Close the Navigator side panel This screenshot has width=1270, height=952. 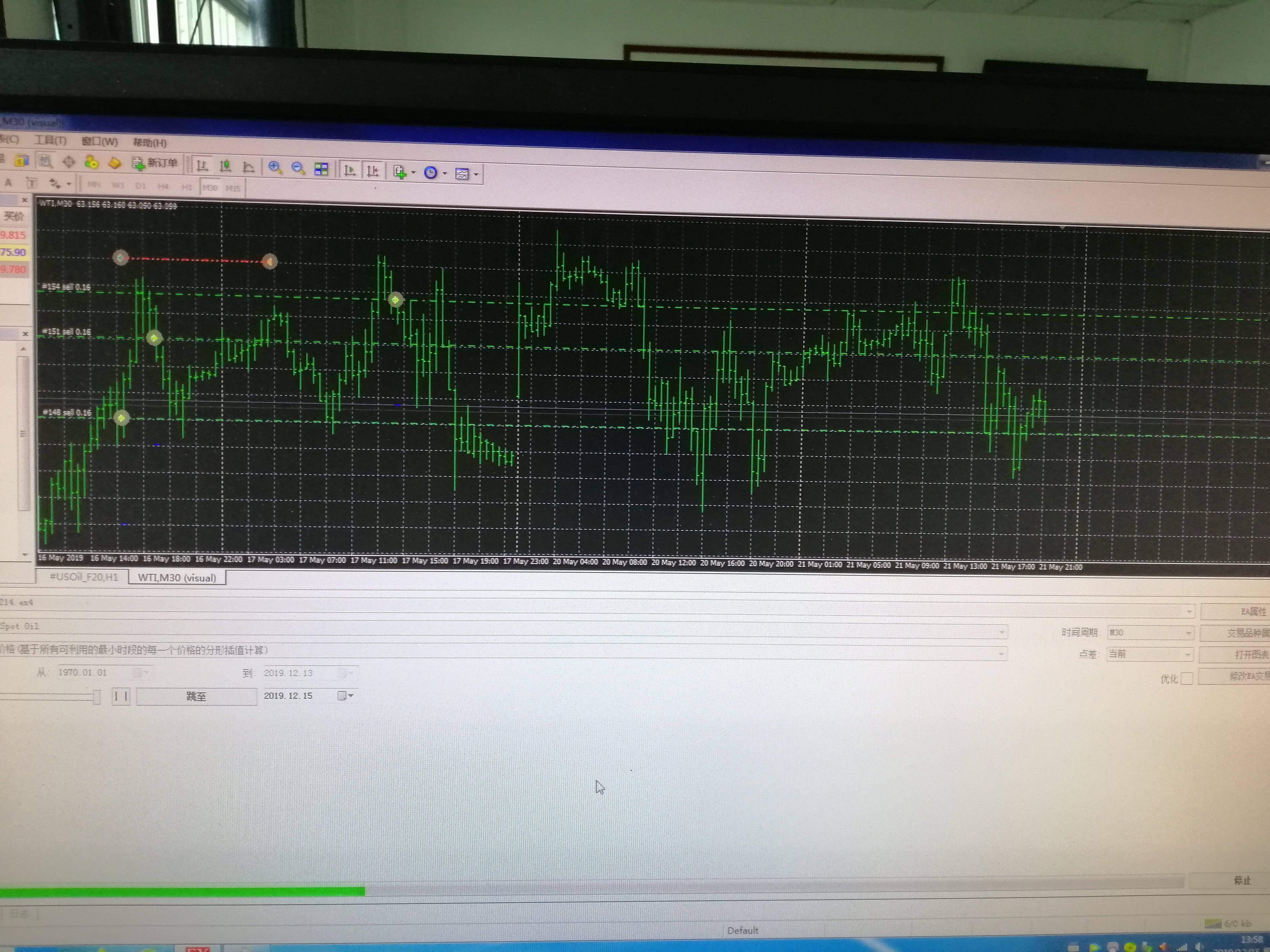(25, 333)
